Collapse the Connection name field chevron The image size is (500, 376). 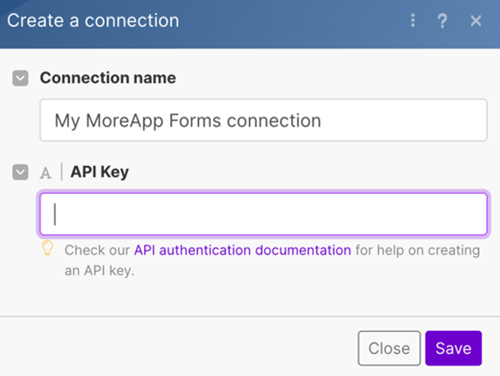(20, 78)
